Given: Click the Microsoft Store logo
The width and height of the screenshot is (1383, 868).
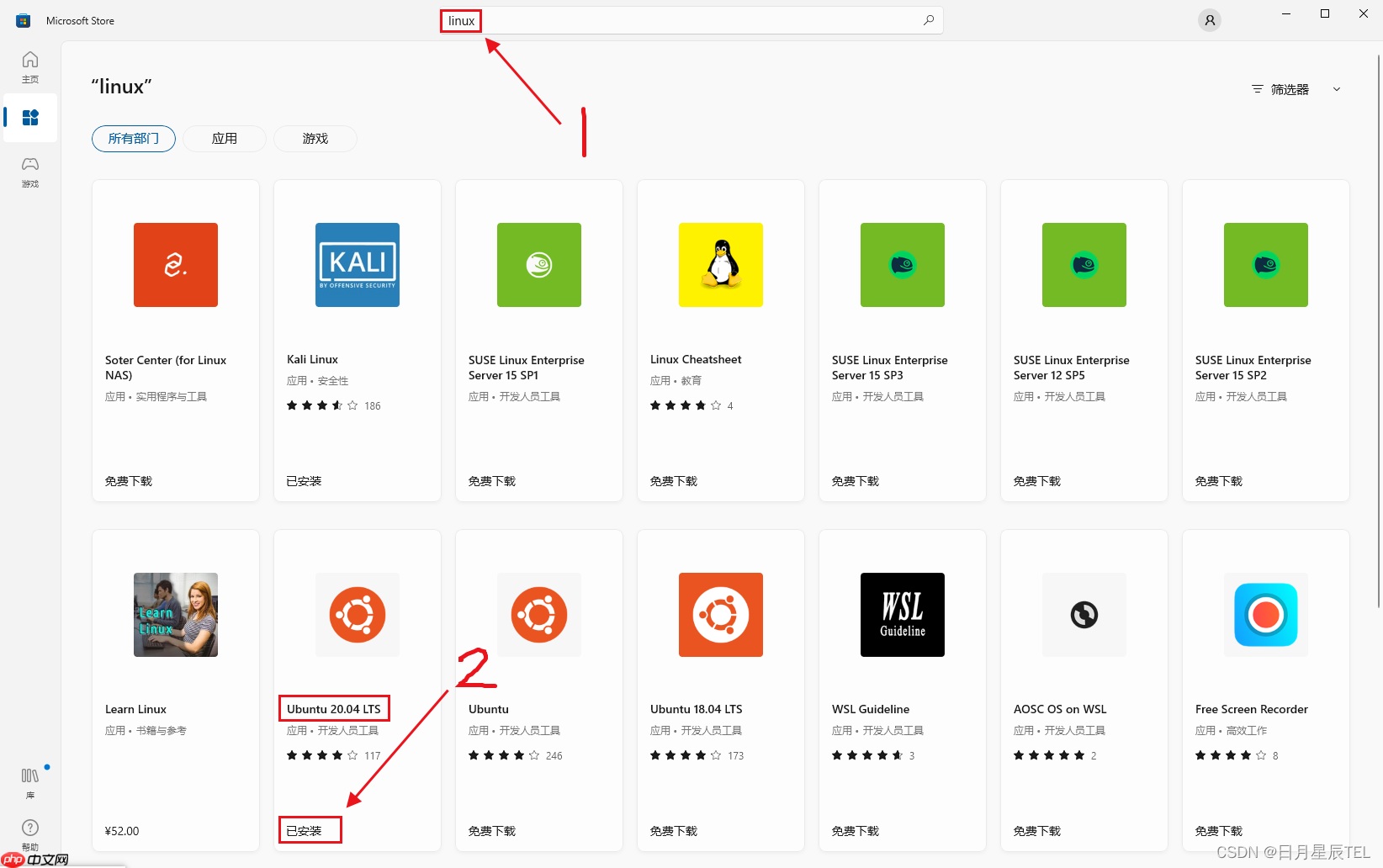Looking at the screenshot, I should 23,19.
